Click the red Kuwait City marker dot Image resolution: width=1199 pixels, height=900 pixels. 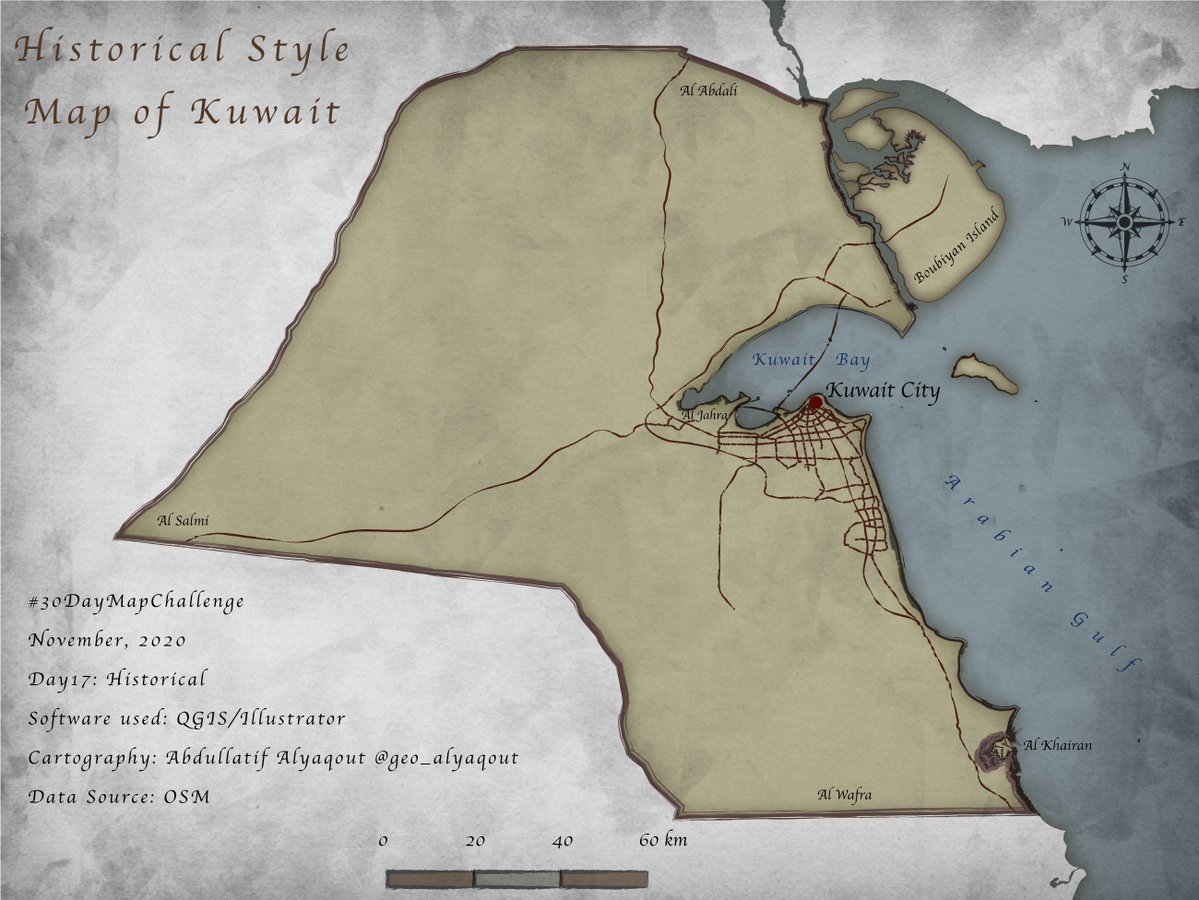tap(816, 402)
